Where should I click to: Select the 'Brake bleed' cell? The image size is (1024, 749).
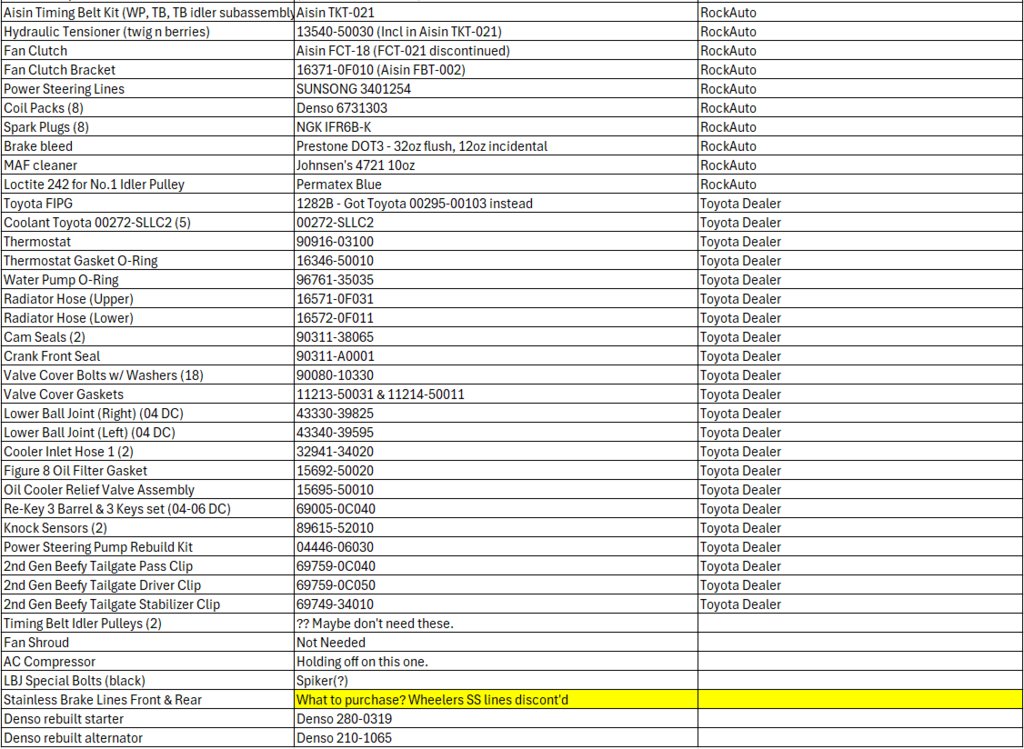click(148, 146)
